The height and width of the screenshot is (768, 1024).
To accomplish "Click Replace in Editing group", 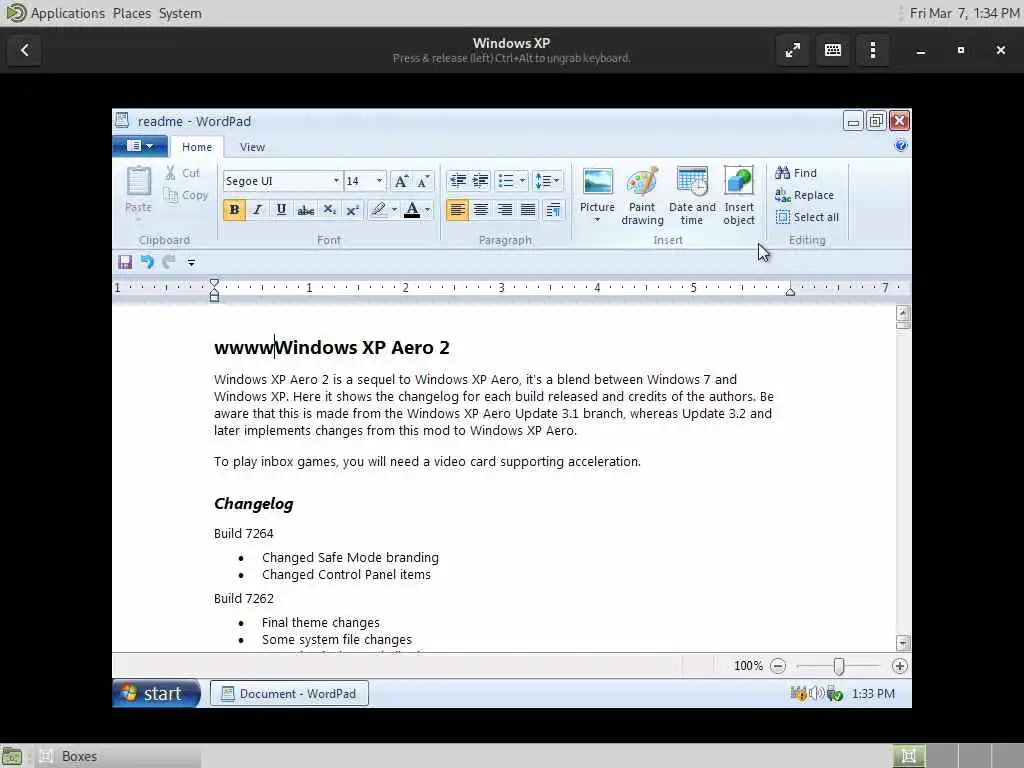I will click(805, 195).
